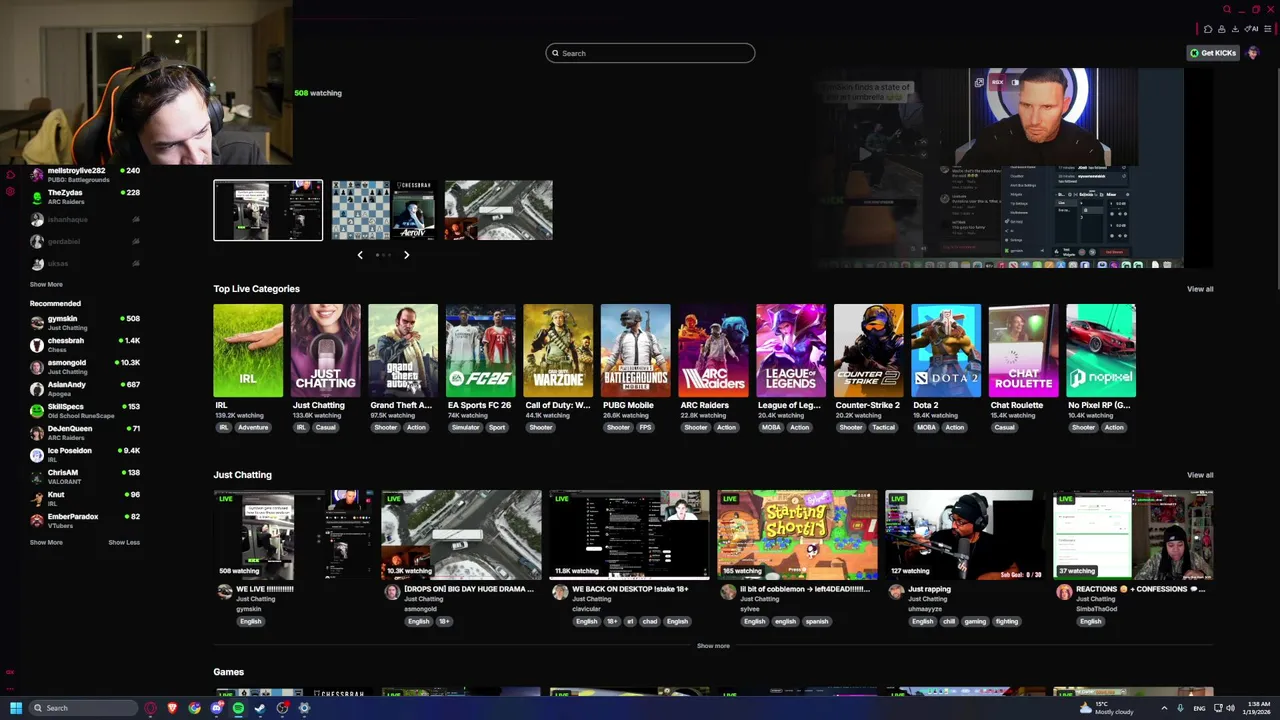Open recommended channel asmongold

point(85,367)
